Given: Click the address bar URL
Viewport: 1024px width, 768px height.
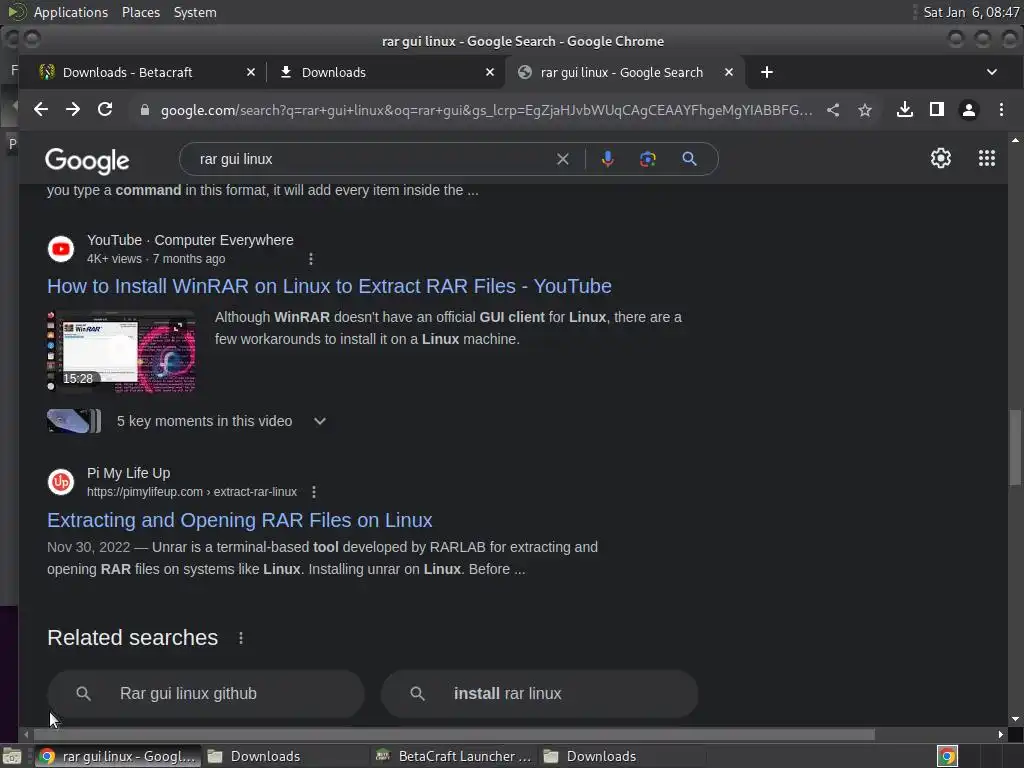Looking at the screenshot, I should click(x=487, y=110).
